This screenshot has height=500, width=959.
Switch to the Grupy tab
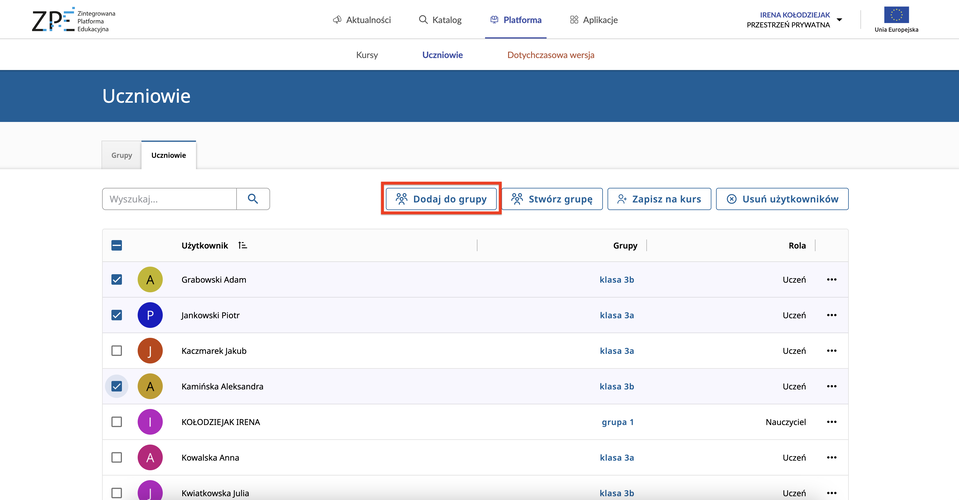tap(122, 156)
